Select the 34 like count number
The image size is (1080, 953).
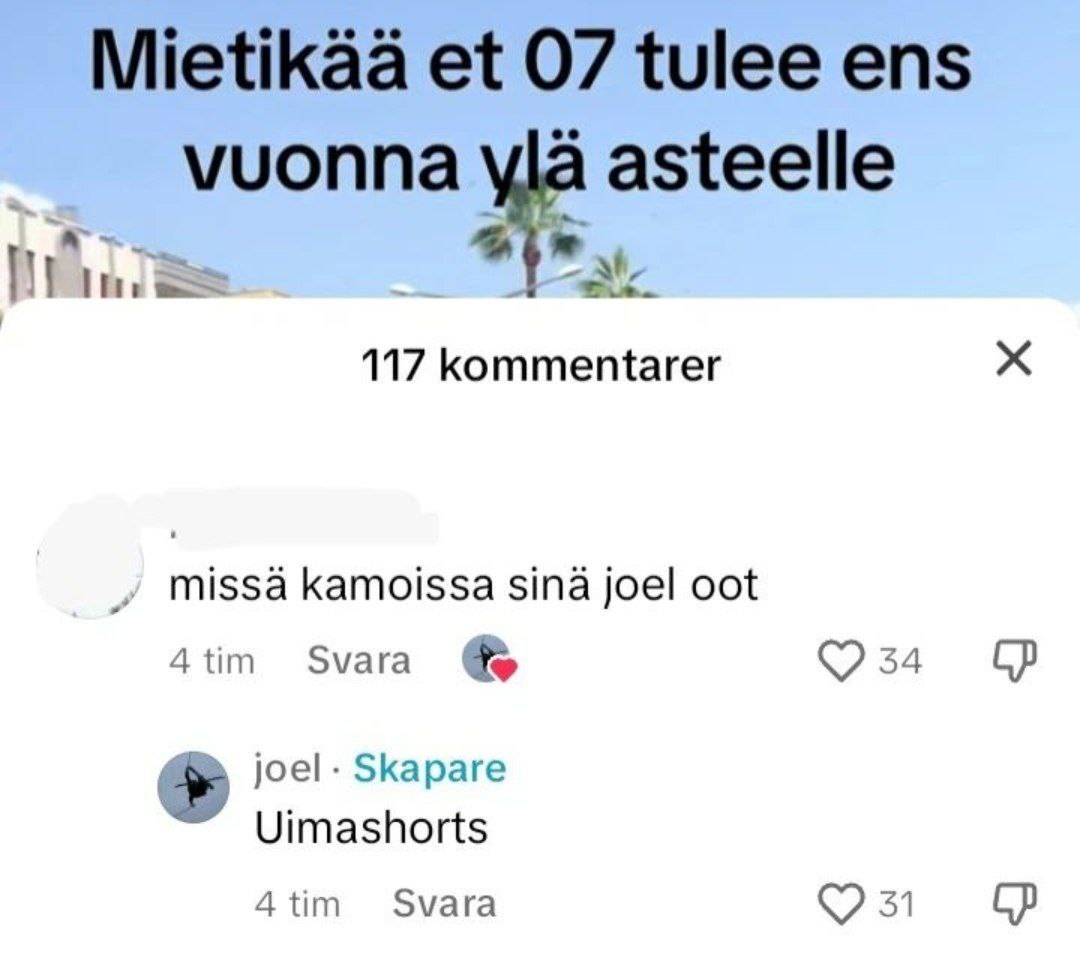point(900,661)
